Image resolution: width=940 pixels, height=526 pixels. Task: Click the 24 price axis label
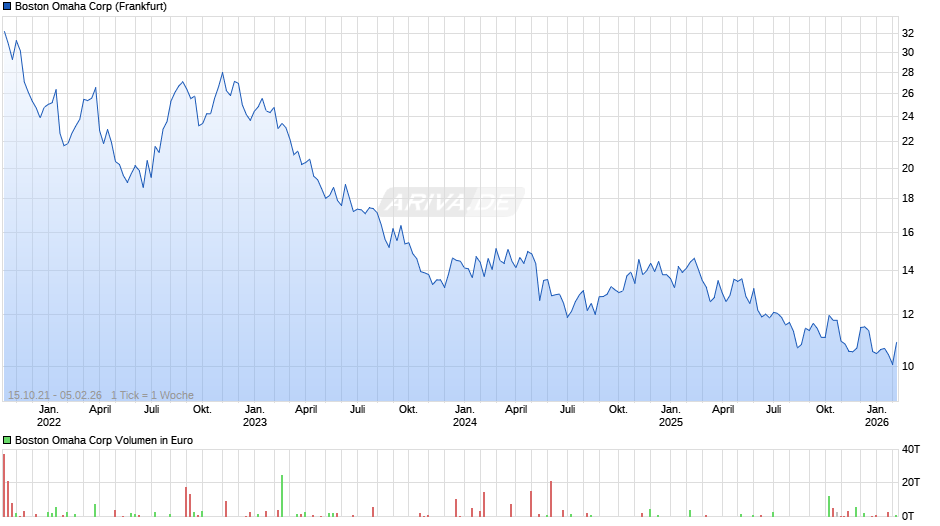tap(908, 116)
